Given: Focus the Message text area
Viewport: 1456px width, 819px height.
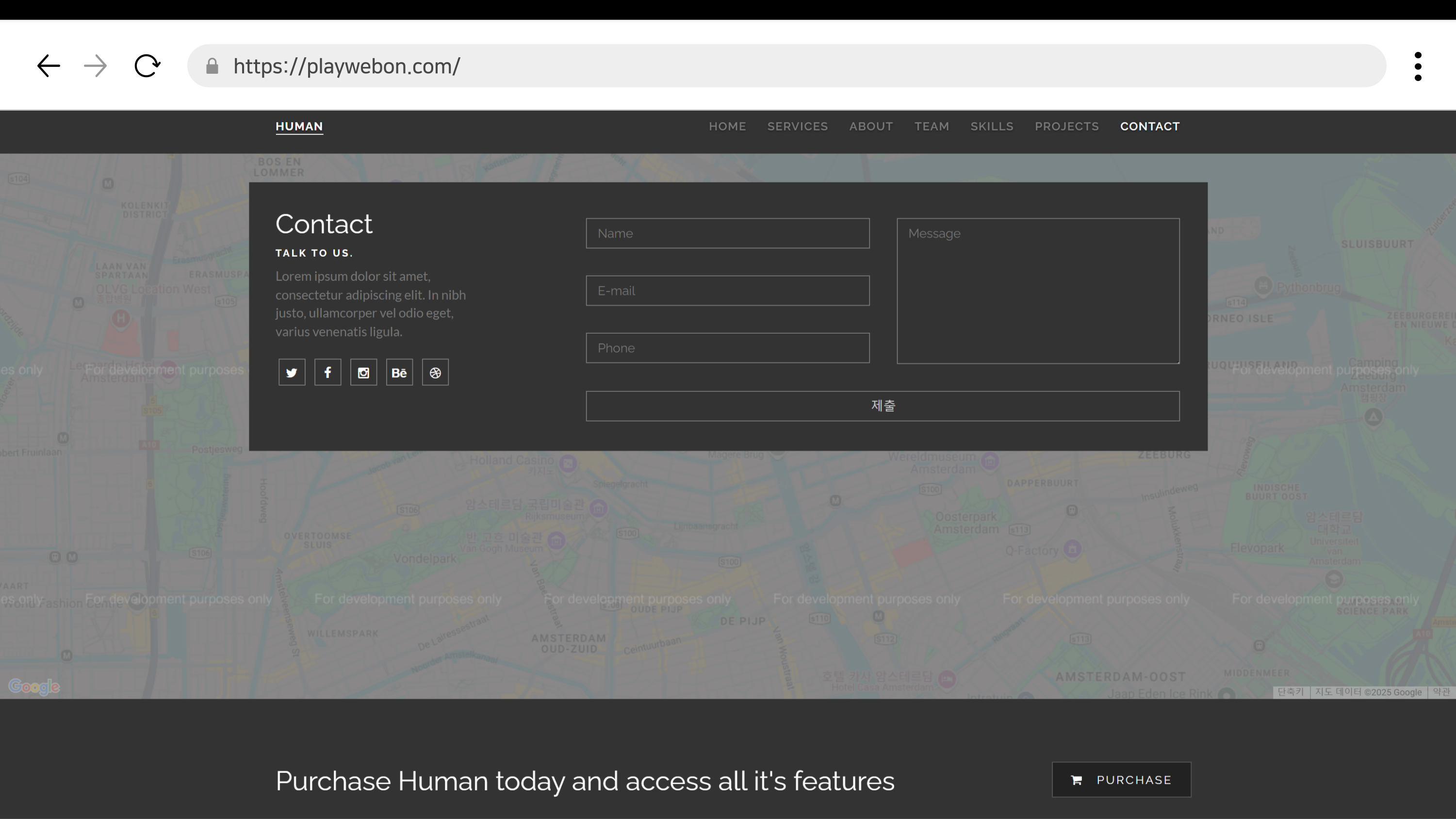Looking at the screenshot, I should pos(1038,291).
